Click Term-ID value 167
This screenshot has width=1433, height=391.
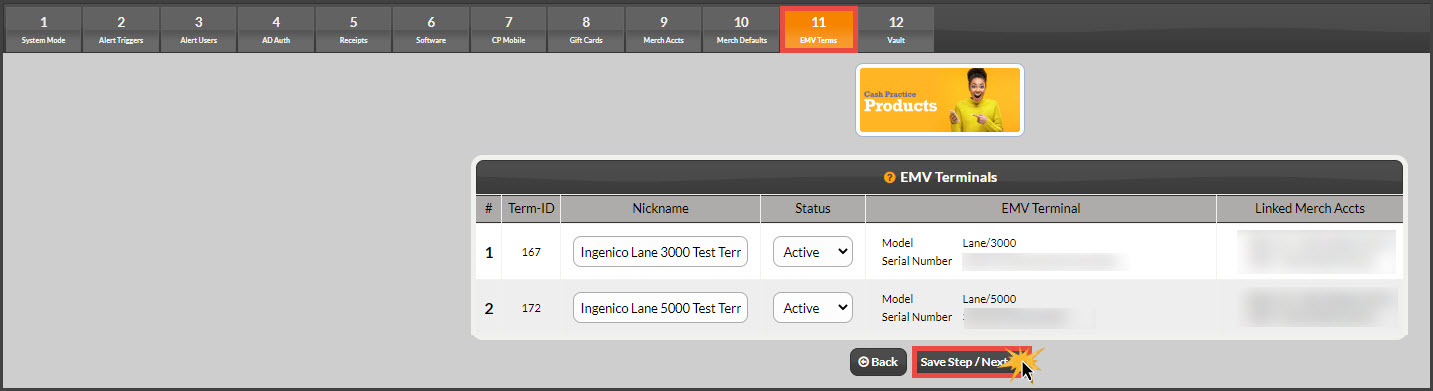coord(531,252)
